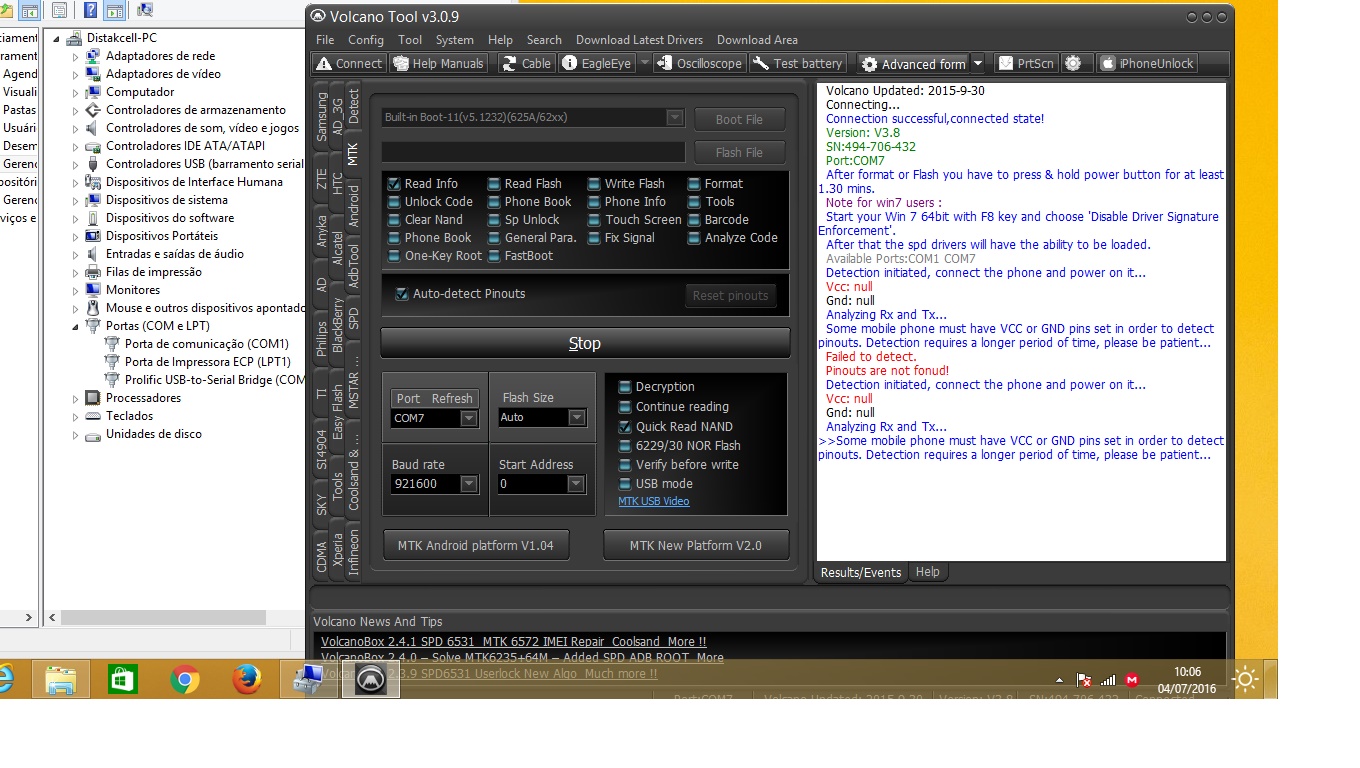Screen dimensions: 1360x768
Task: Expand the Advanced form dropdown arrow
Action: click(978, 63)
